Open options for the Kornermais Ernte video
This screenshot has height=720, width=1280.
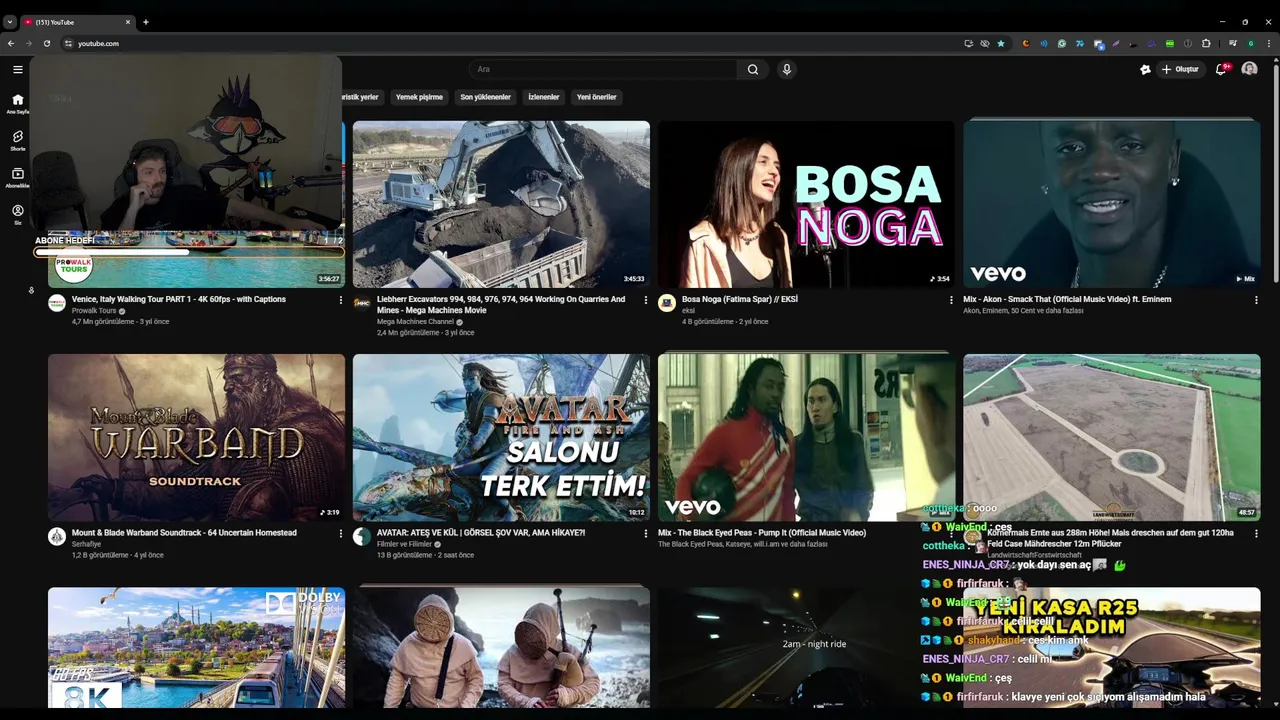pyautogui.click(x=1256, y=534)
